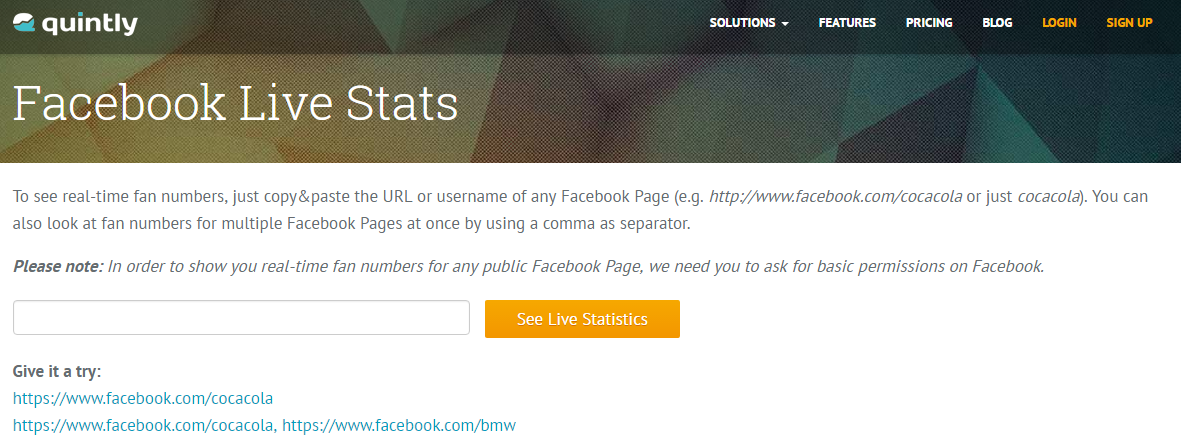Image resolution: width=1181 pixels, height=447 pixels.
Task: Expand the caret arrow beside SOLUTIONS
Action: pos(785,23)
